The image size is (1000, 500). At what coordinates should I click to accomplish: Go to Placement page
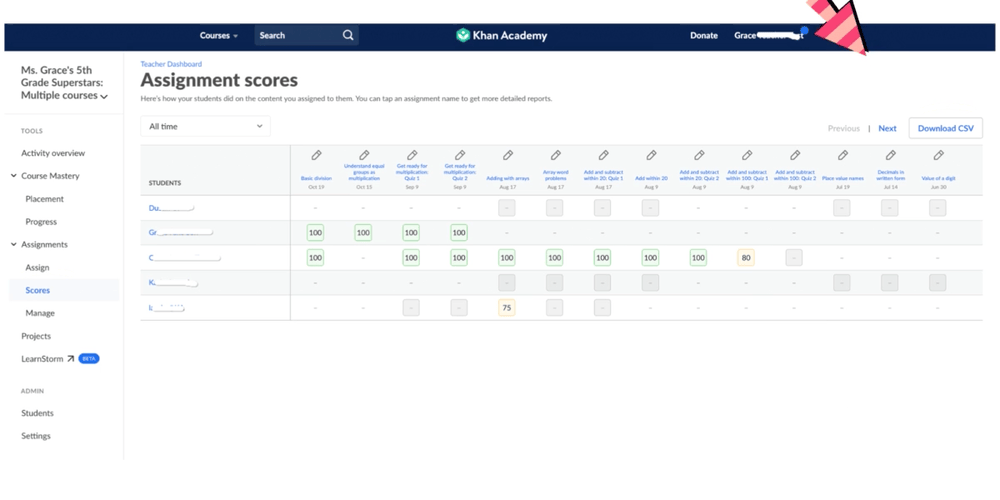click(45, 199)
